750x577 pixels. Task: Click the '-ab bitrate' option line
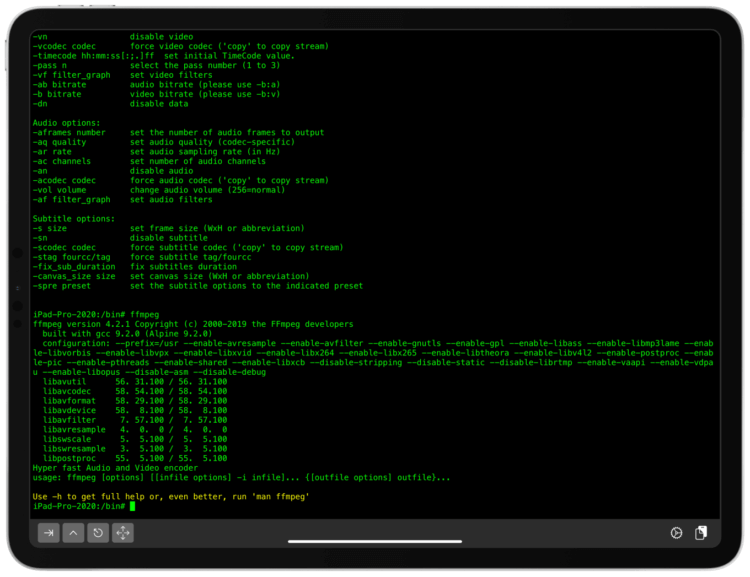[x=156, y=84]
